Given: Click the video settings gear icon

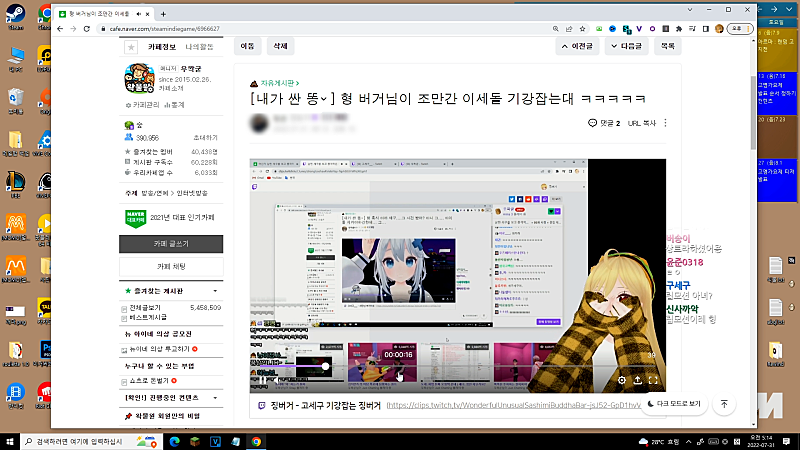Looking at the screenshot, I should pos(622,380).
